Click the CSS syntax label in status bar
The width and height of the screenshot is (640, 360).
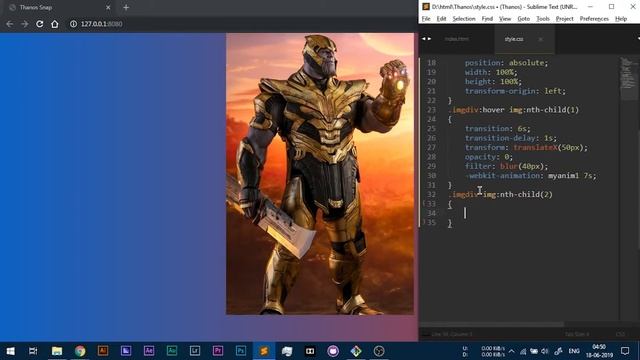620,334
